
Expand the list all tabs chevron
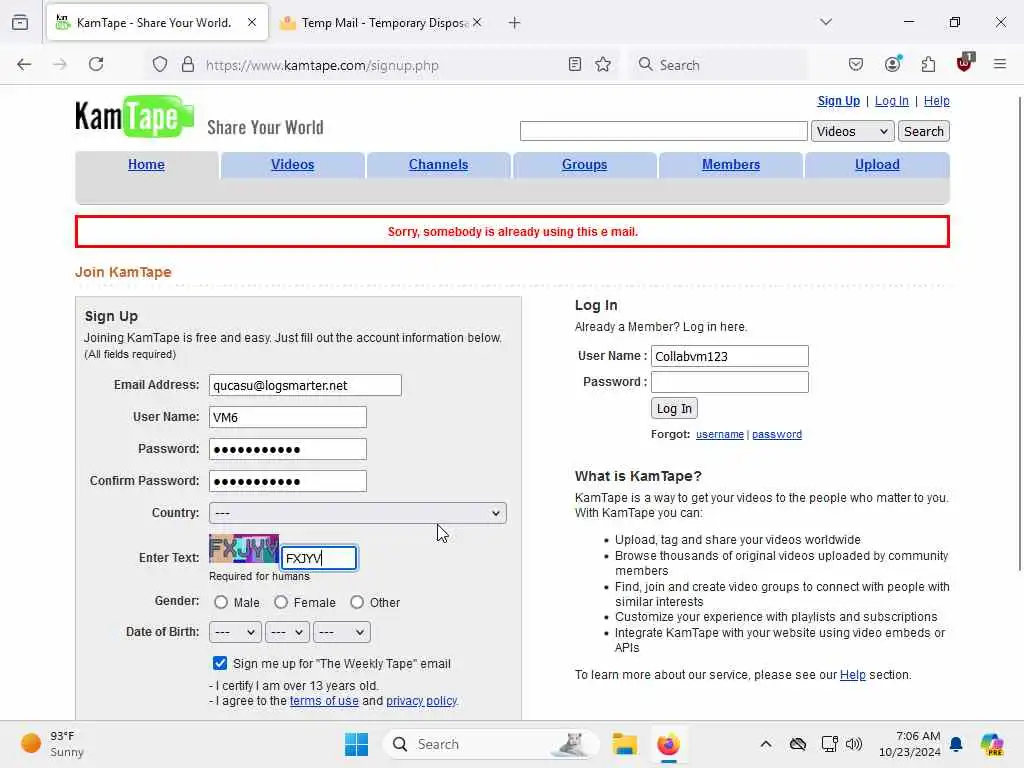point(826,22)
